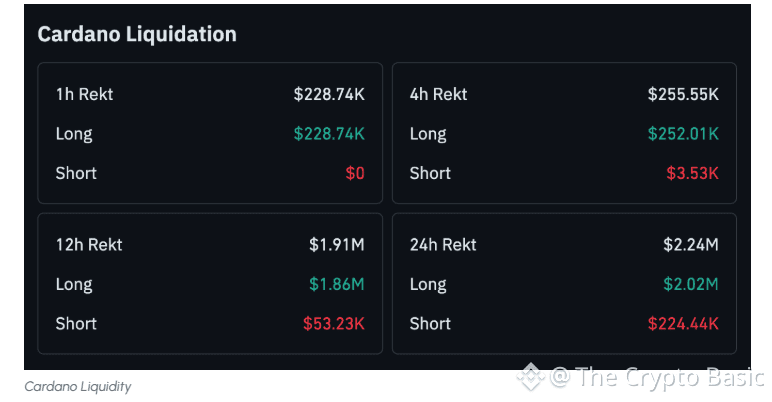772x402 pixels.
Task: Click the Binance logo watermark icon
Action: point(530,377)
